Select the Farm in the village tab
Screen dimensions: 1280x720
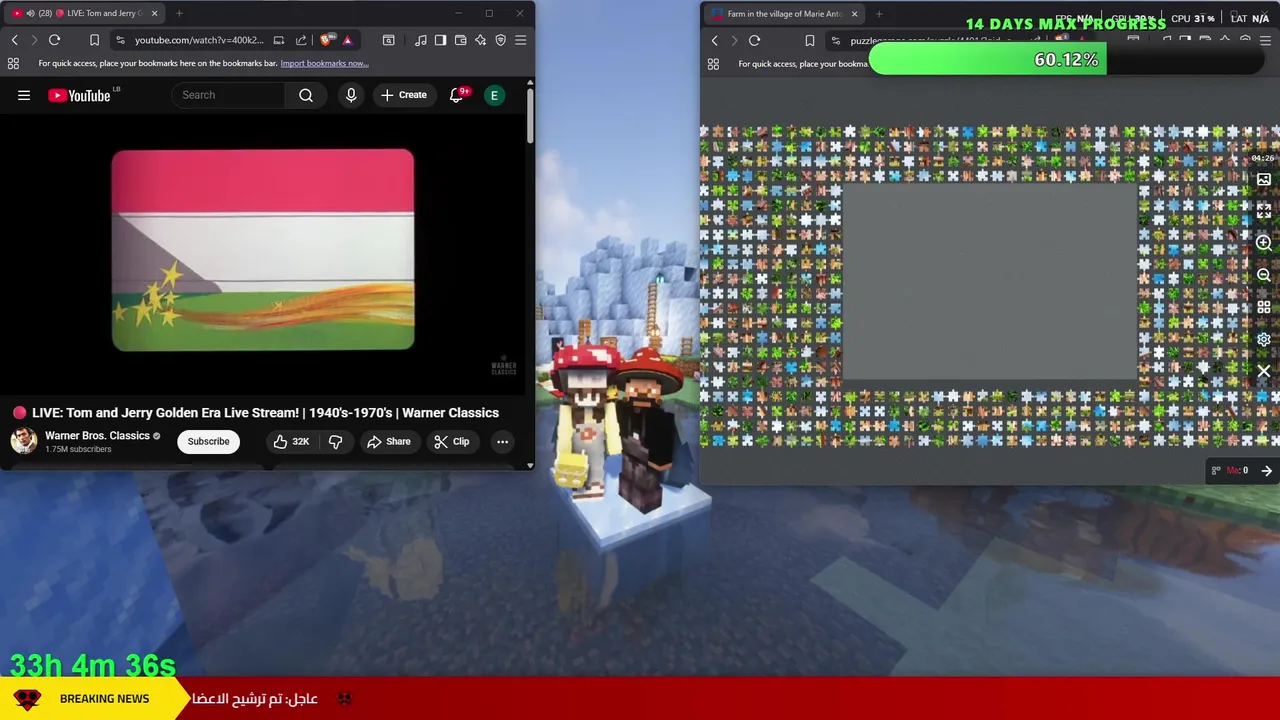point(783,14)
